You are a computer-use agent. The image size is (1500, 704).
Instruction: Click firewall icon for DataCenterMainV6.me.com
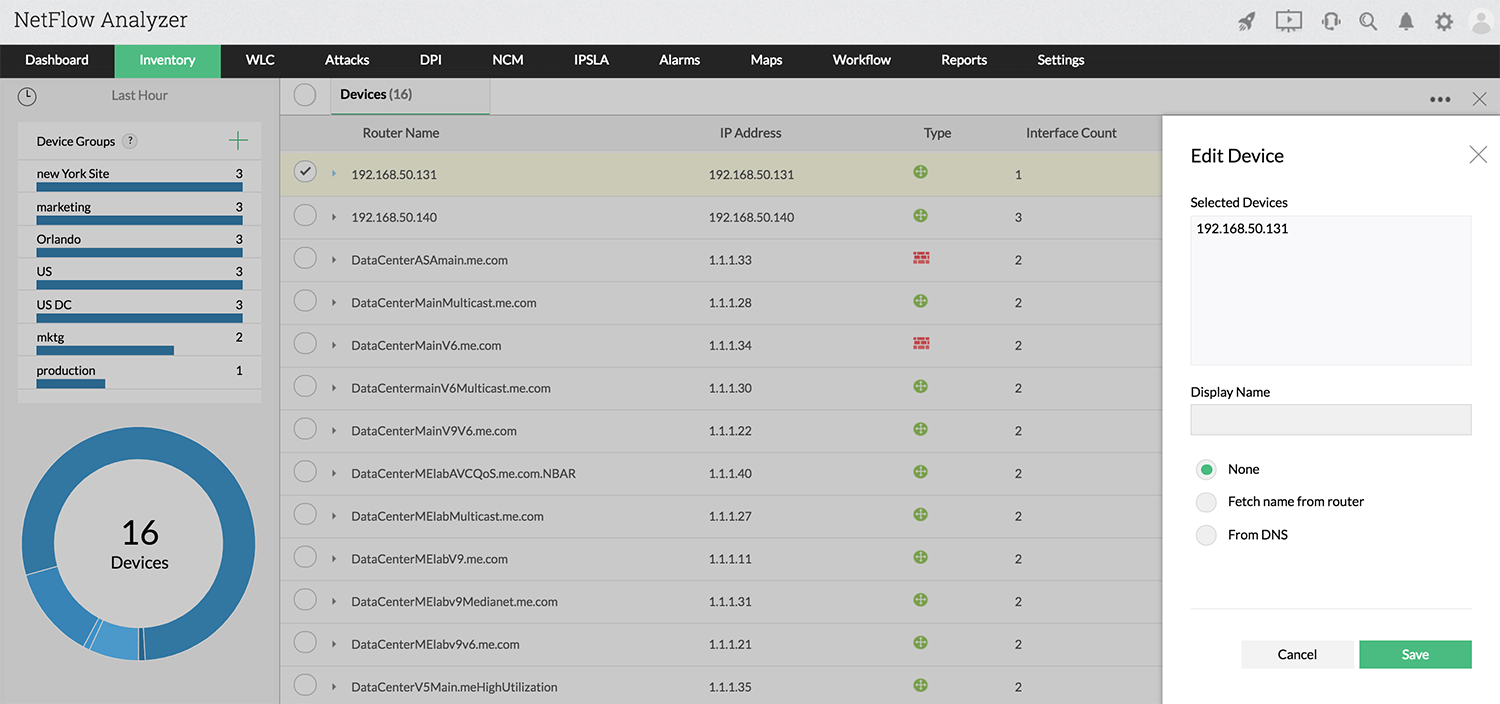tap(921, 344)
